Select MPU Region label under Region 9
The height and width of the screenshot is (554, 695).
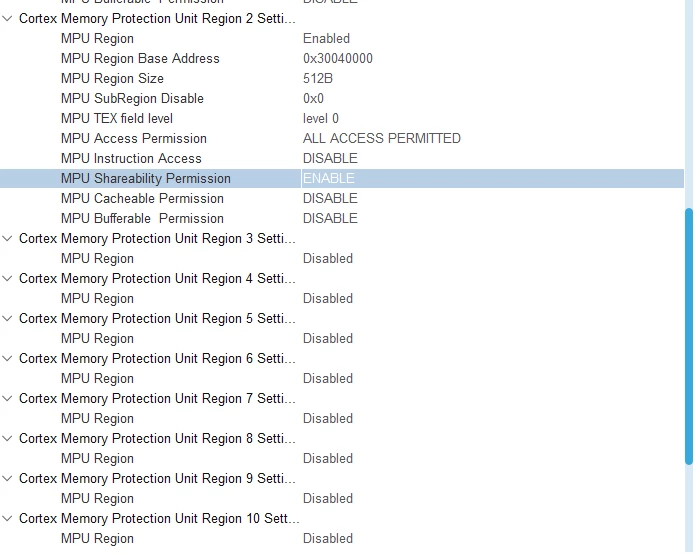pyautogui.click(x=97, y=498)
